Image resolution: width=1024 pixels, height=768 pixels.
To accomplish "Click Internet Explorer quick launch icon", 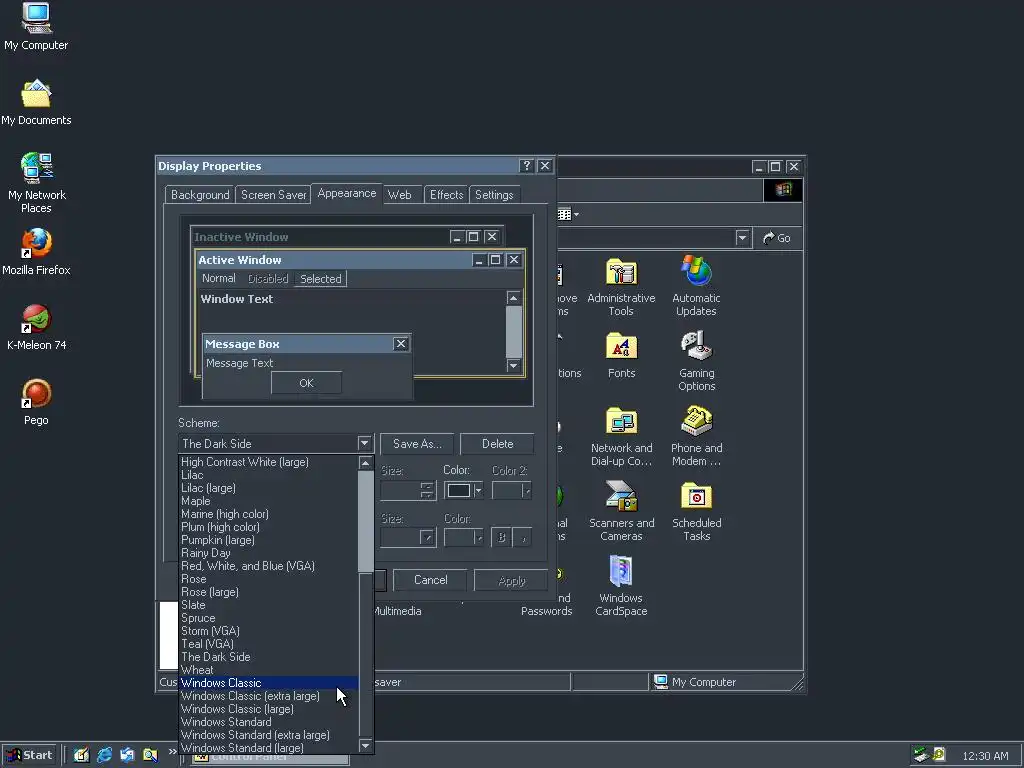I will [x=104, y=755].
